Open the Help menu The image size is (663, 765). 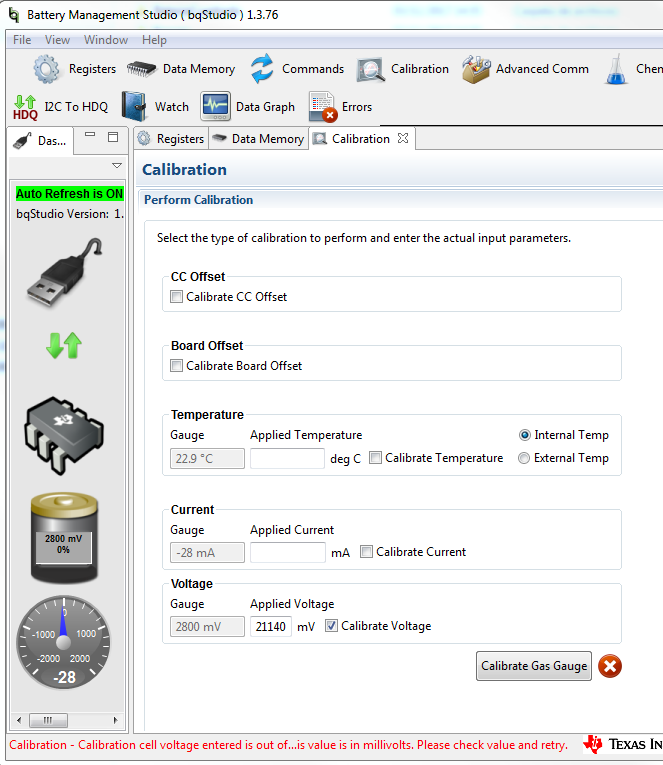pyautogui.click(x=154, y=40)
